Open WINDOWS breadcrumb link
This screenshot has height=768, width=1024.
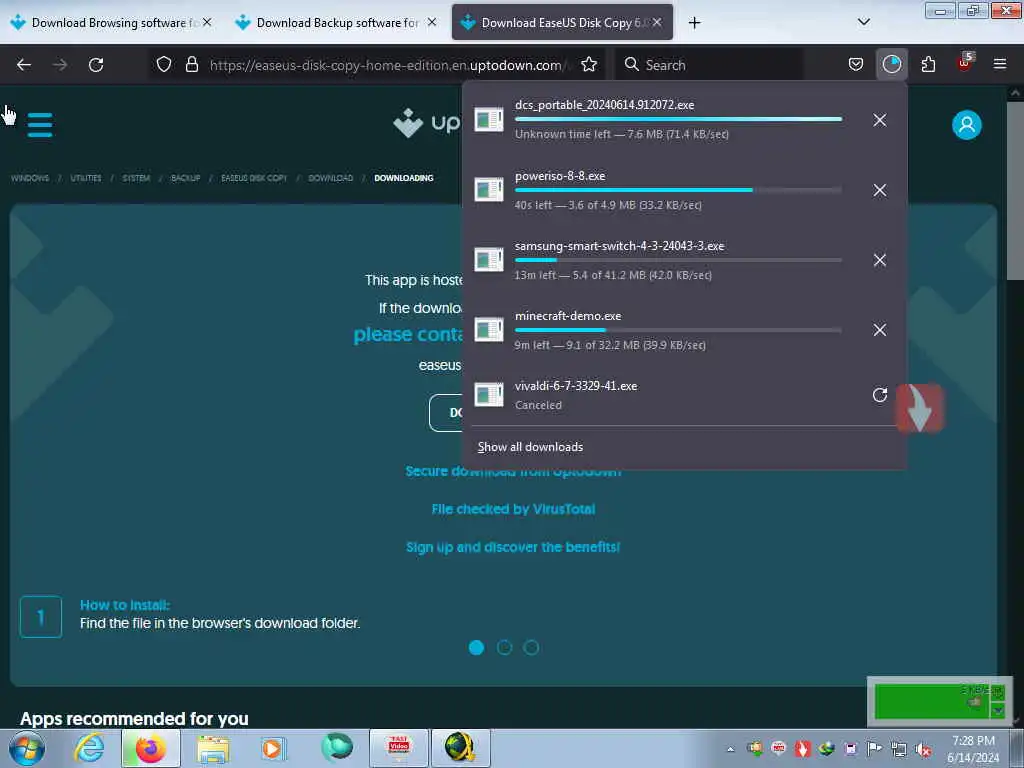(x=30, y=178)
